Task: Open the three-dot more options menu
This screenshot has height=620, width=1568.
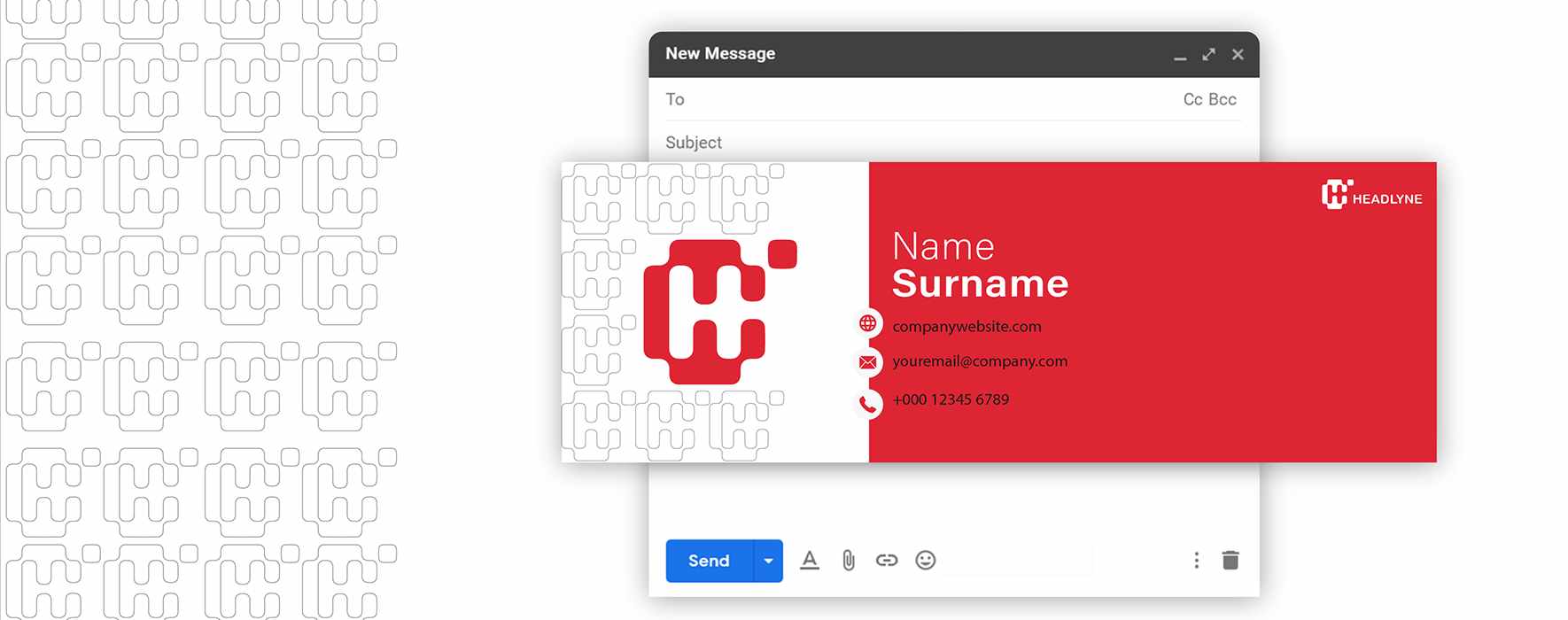Action: point(1196,561)
